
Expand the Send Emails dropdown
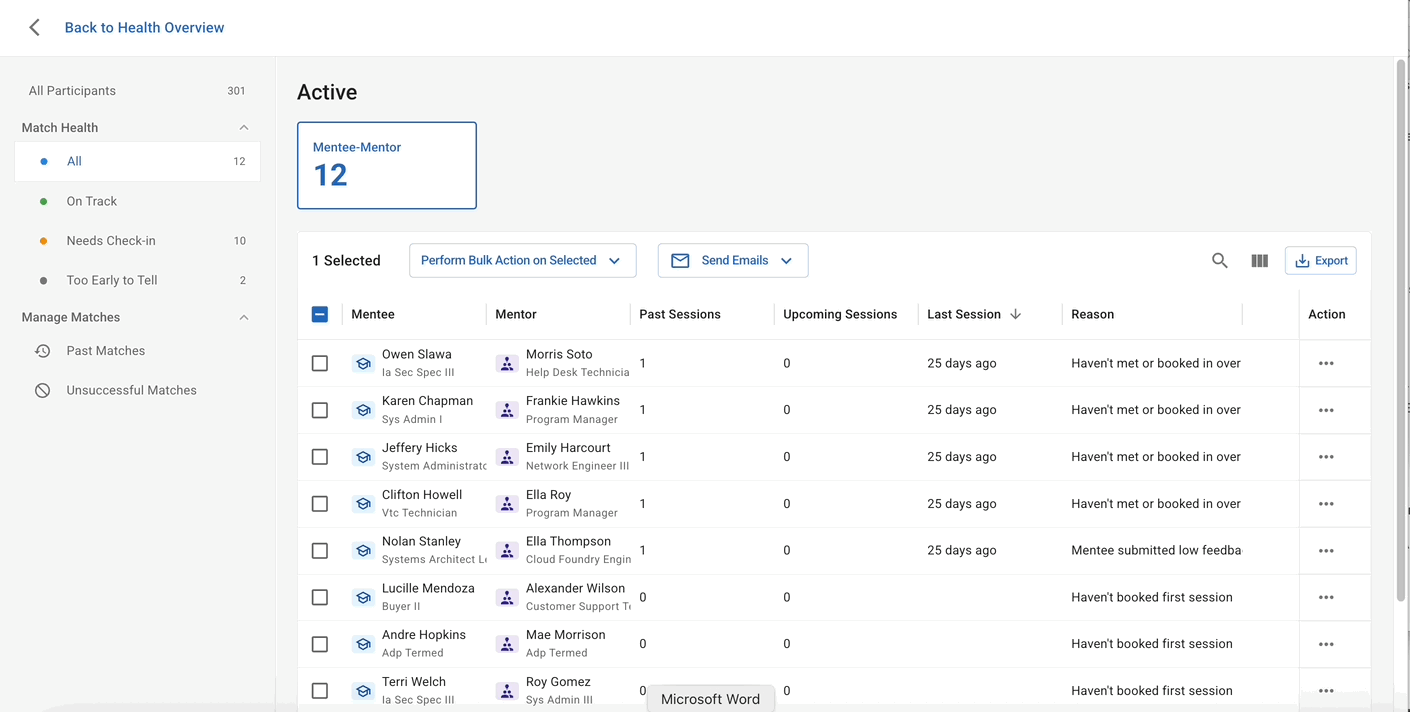click(733, 261)
